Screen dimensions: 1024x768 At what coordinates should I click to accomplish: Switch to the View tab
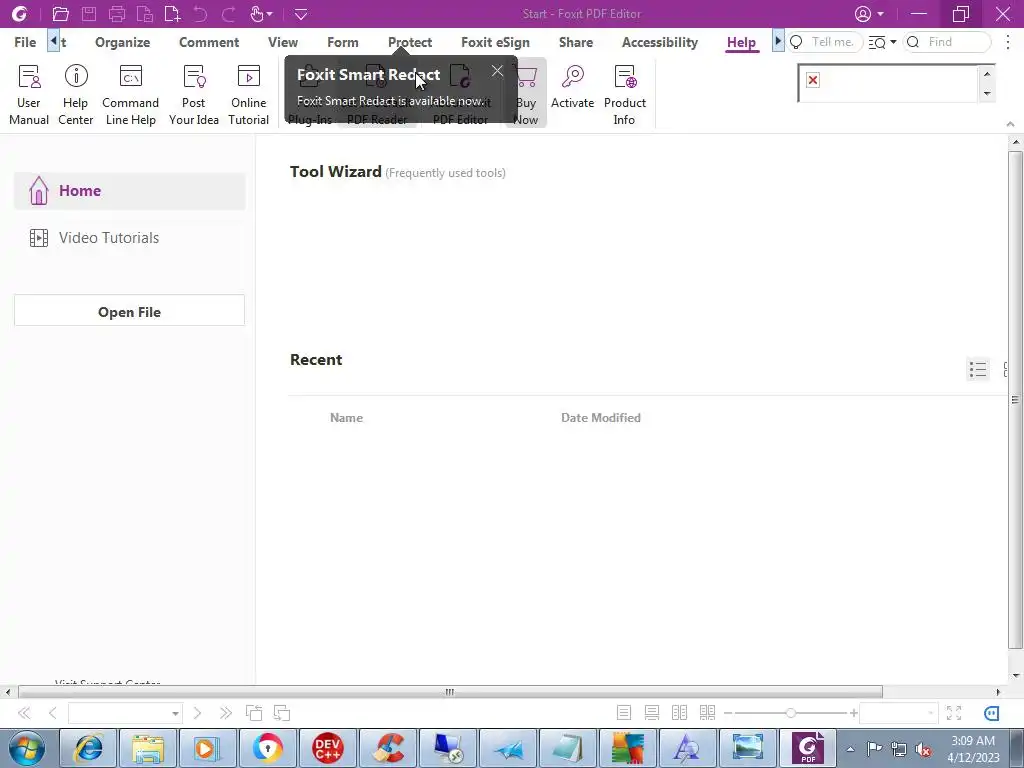point(283,42)
